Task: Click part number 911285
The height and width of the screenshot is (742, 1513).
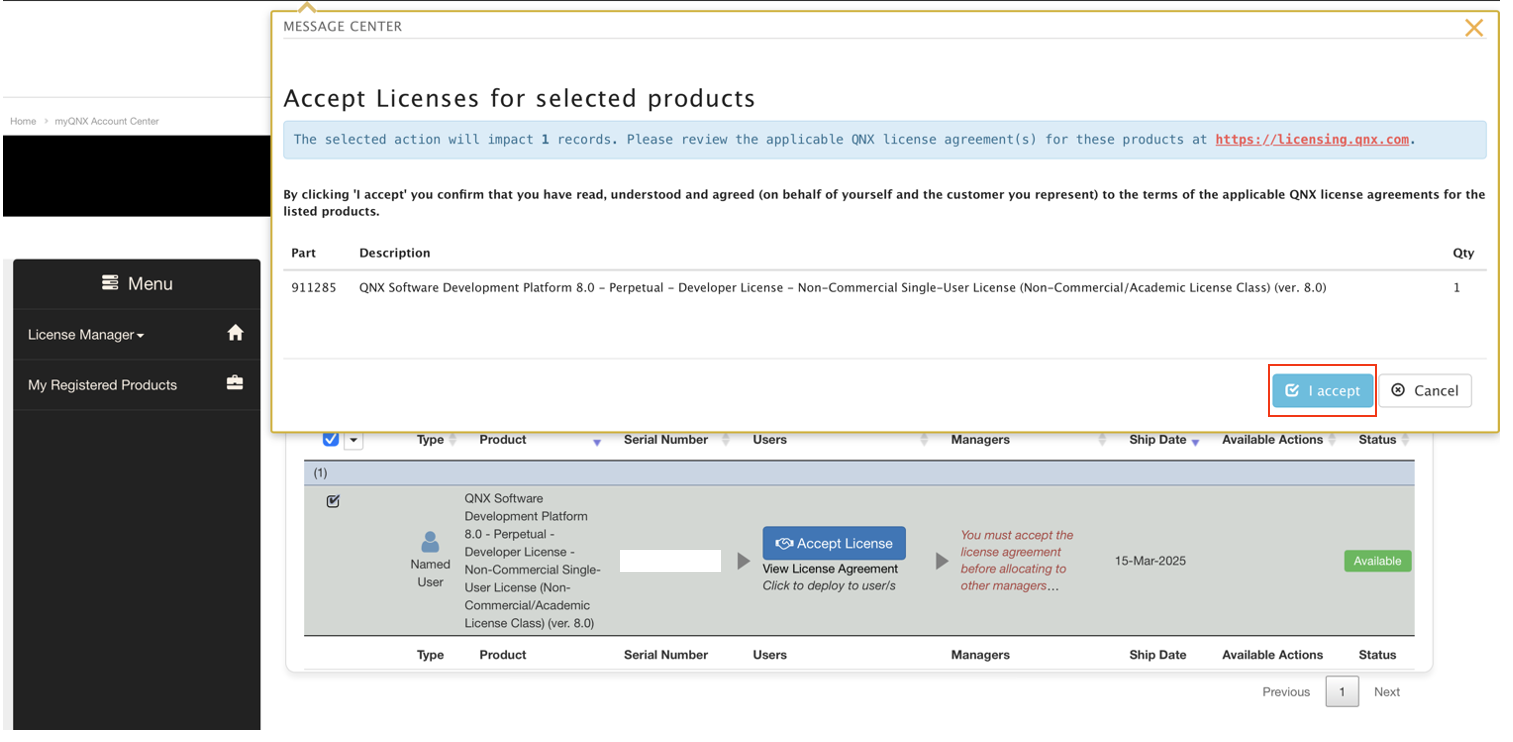Action: (314, 287)
